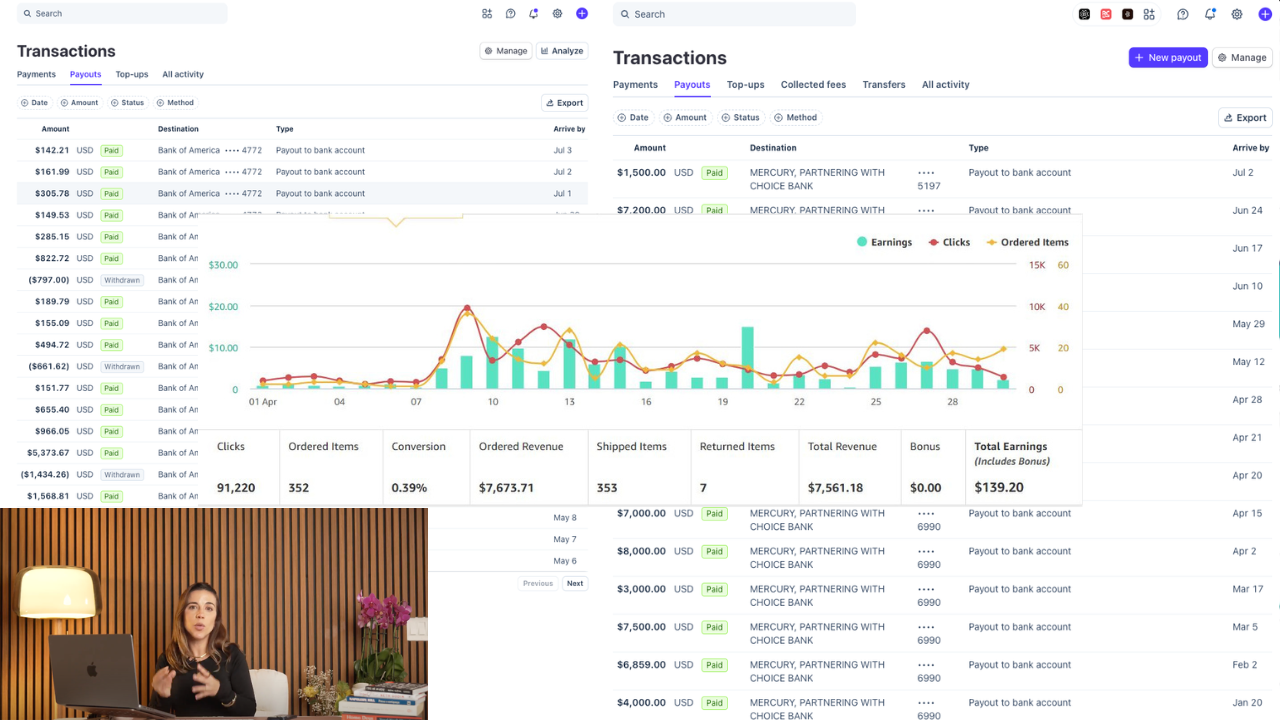1280x720 pixels.
Task: Open the first black app icon in header
Action: click(1084, 14)
